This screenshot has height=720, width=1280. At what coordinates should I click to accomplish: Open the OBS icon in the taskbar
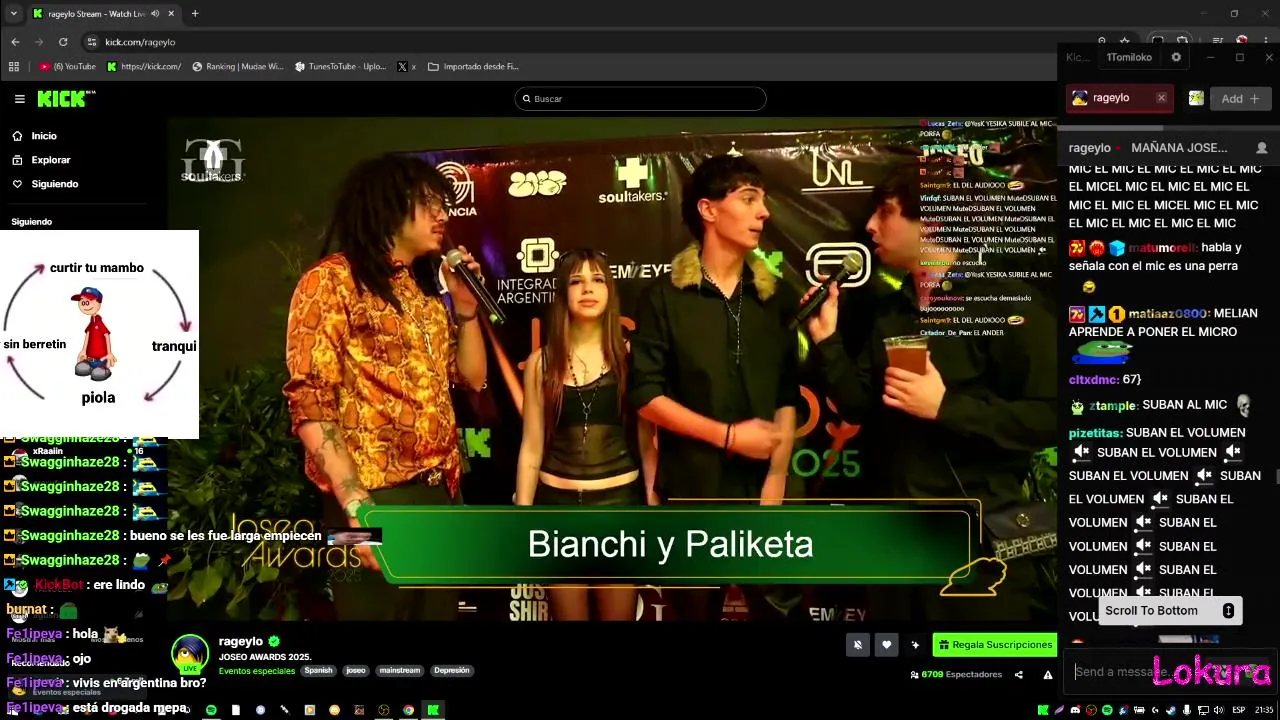click(384, 710)
